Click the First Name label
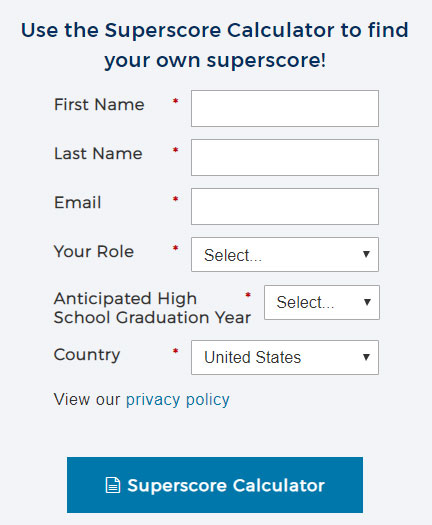432x525 pixels. click(99, 104)
